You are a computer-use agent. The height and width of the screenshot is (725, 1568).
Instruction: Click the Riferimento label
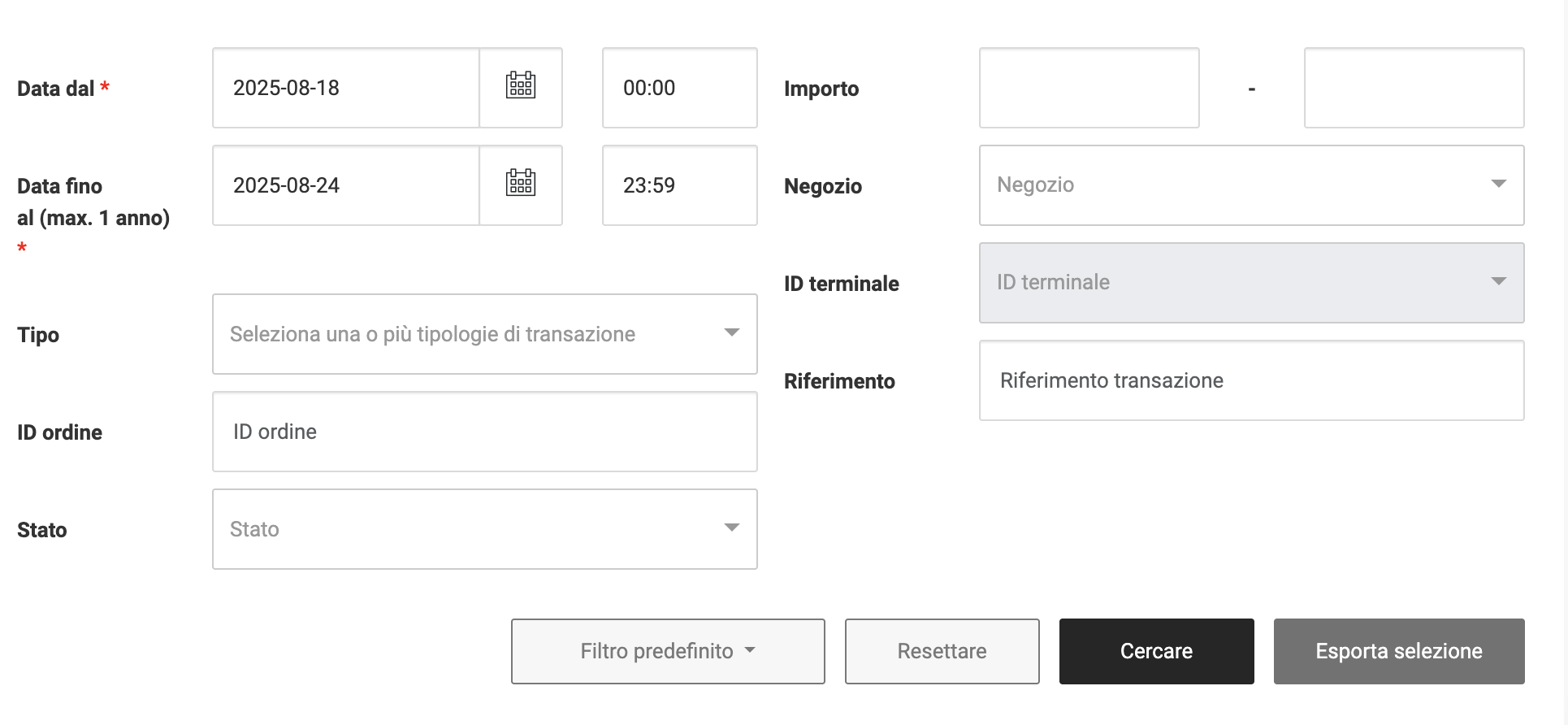click(x=839, y=381)
